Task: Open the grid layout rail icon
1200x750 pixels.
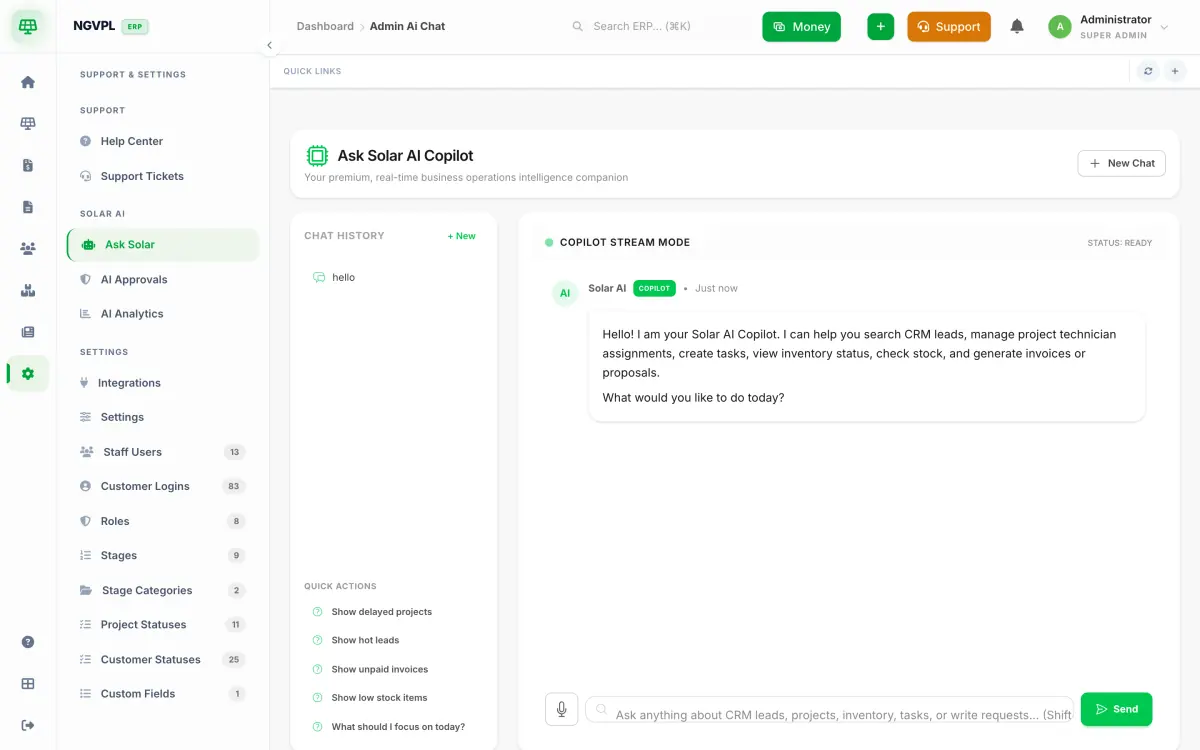Action: [28, 684]
